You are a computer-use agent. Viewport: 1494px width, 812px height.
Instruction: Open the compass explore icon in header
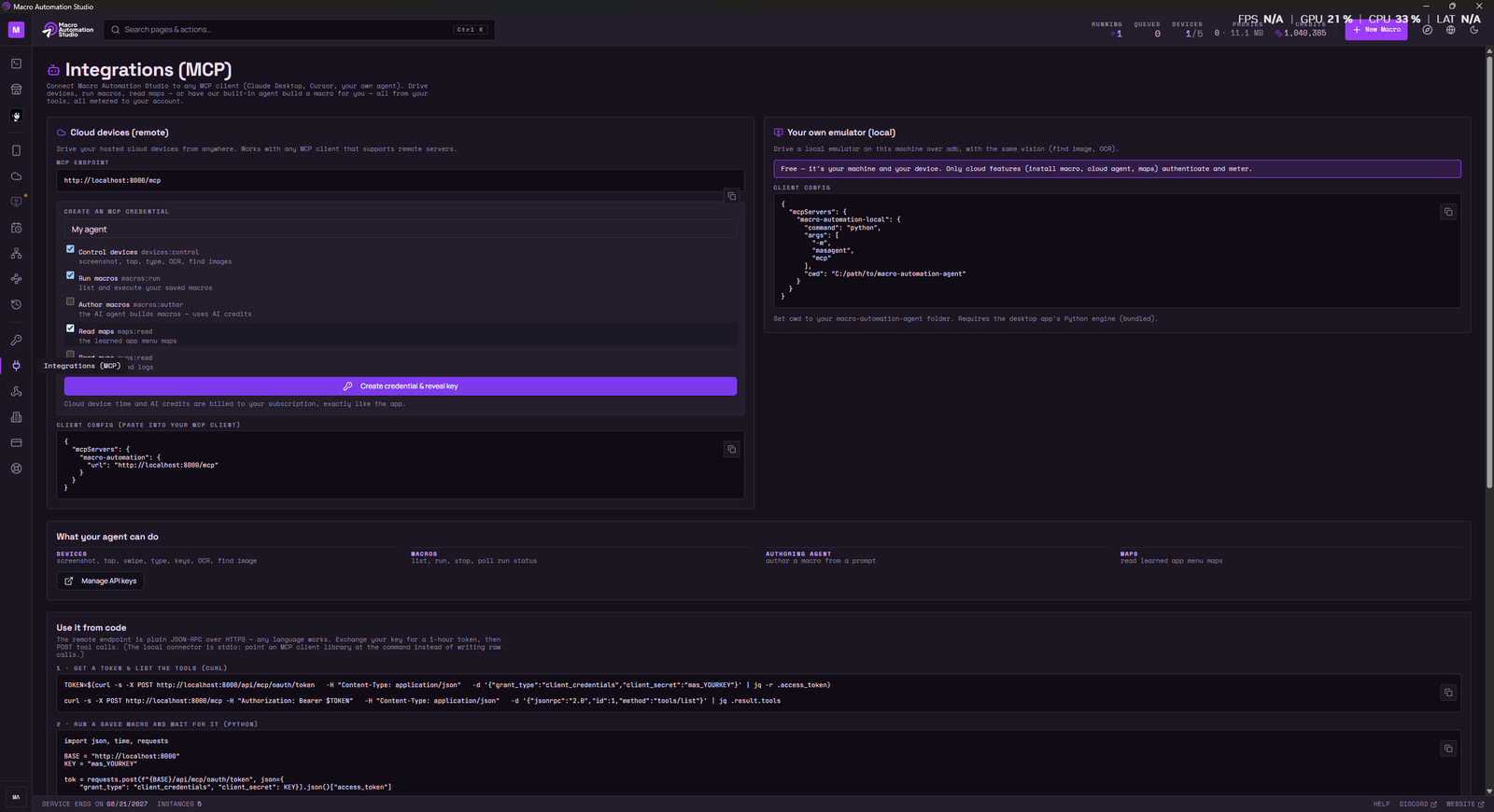[1428, 30]
